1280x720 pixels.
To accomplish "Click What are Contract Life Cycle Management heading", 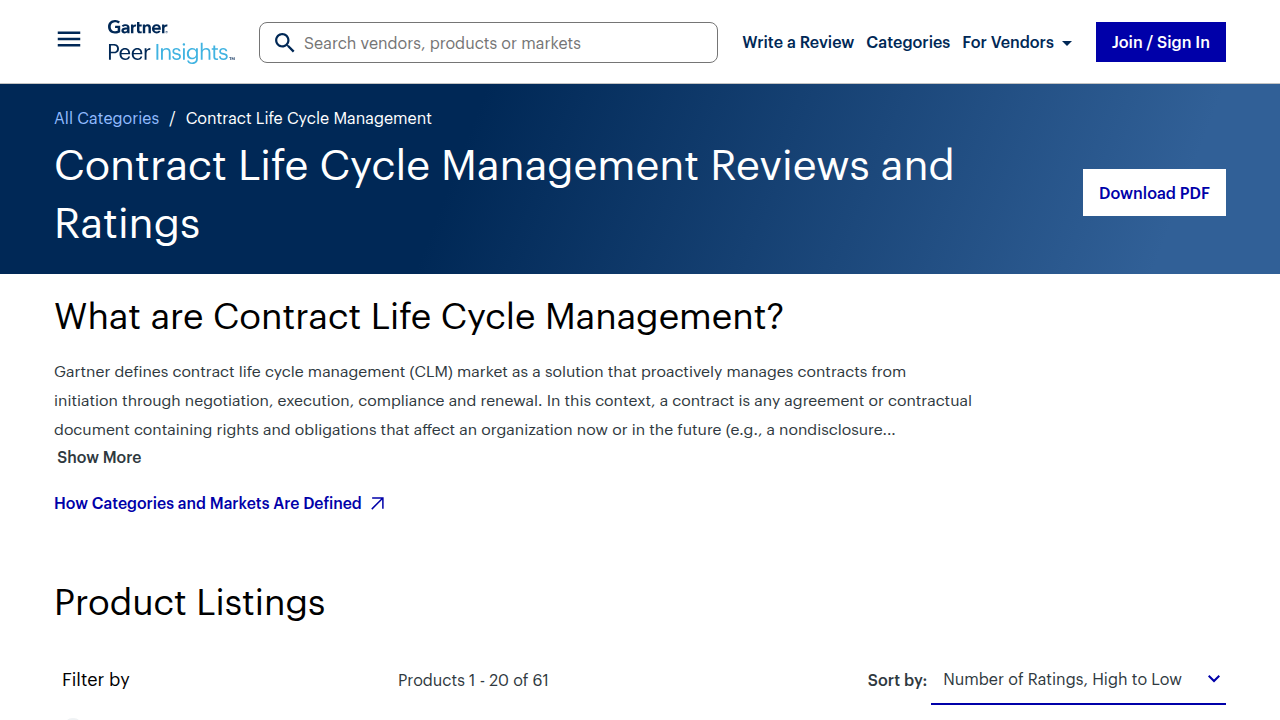I will tap(419, 317).
